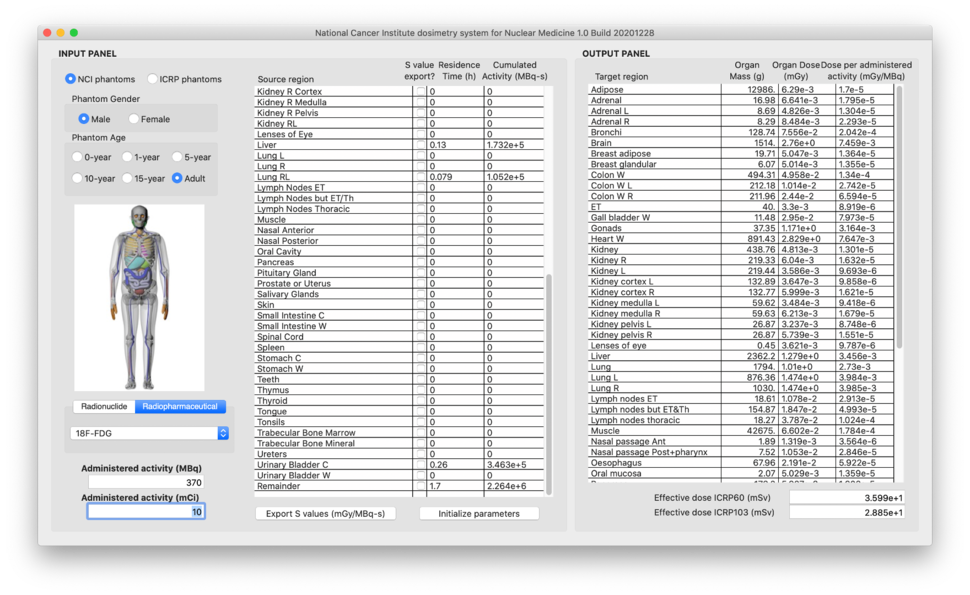Screen dimensions: 970x595
Task: Enable S value export for Lung RL
Action: point(420,177)
